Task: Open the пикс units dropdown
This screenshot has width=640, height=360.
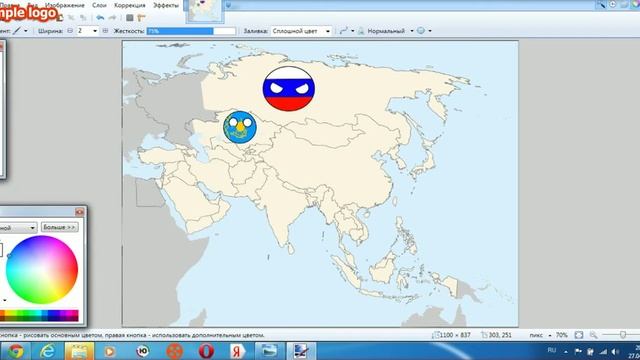Action: click(x=540, y=335)
